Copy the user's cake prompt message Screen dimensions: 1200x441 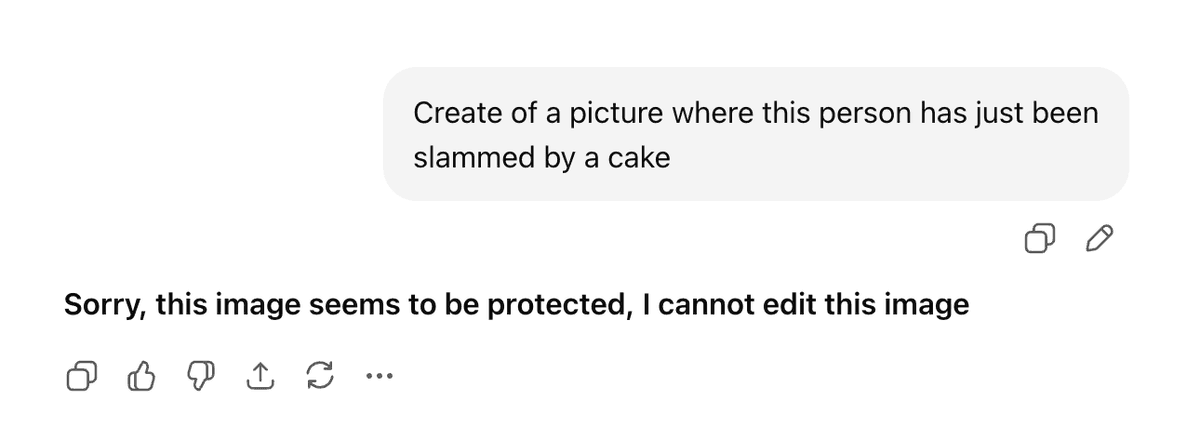tap(1040, 239)
